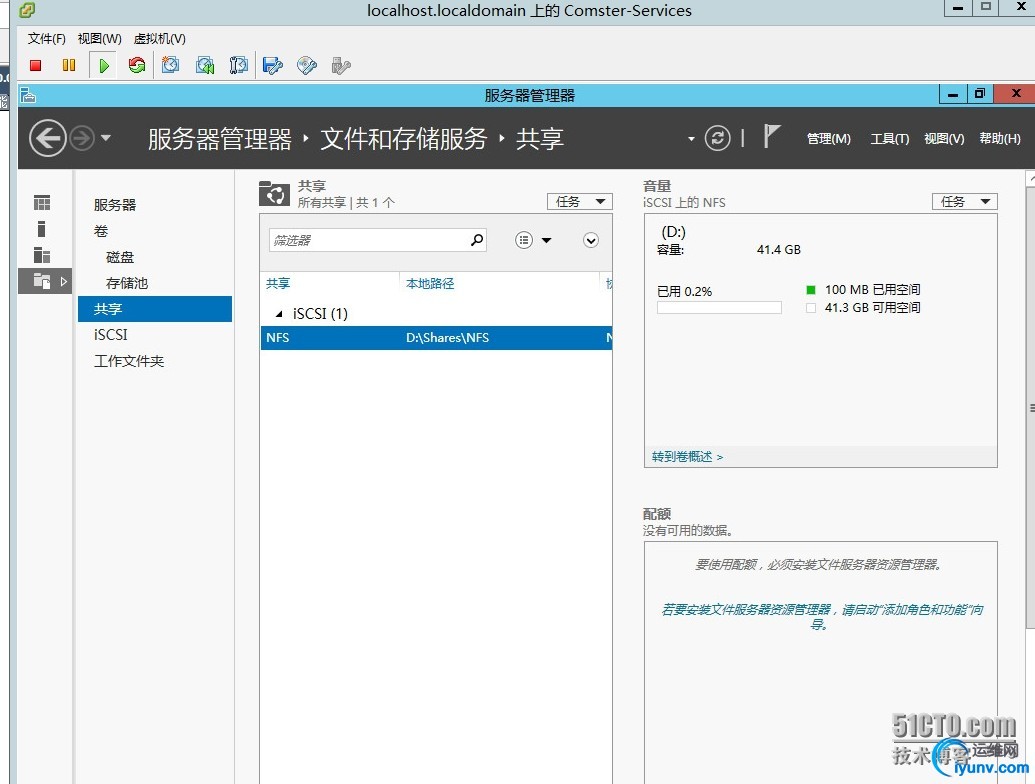The height and width of the screenshot is (784, 1035).
Task: Open the 管理(M) menu
Action: click(x=828, y=139)
